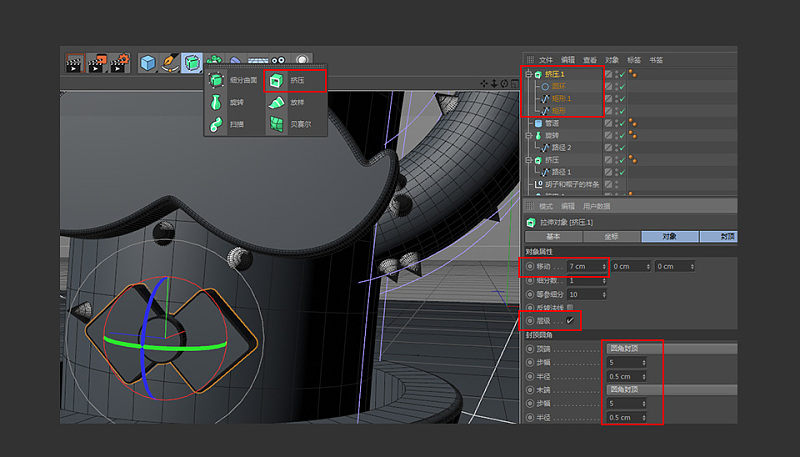
Task: Open the spline pen tool icon
Action: tap(170, 63)
